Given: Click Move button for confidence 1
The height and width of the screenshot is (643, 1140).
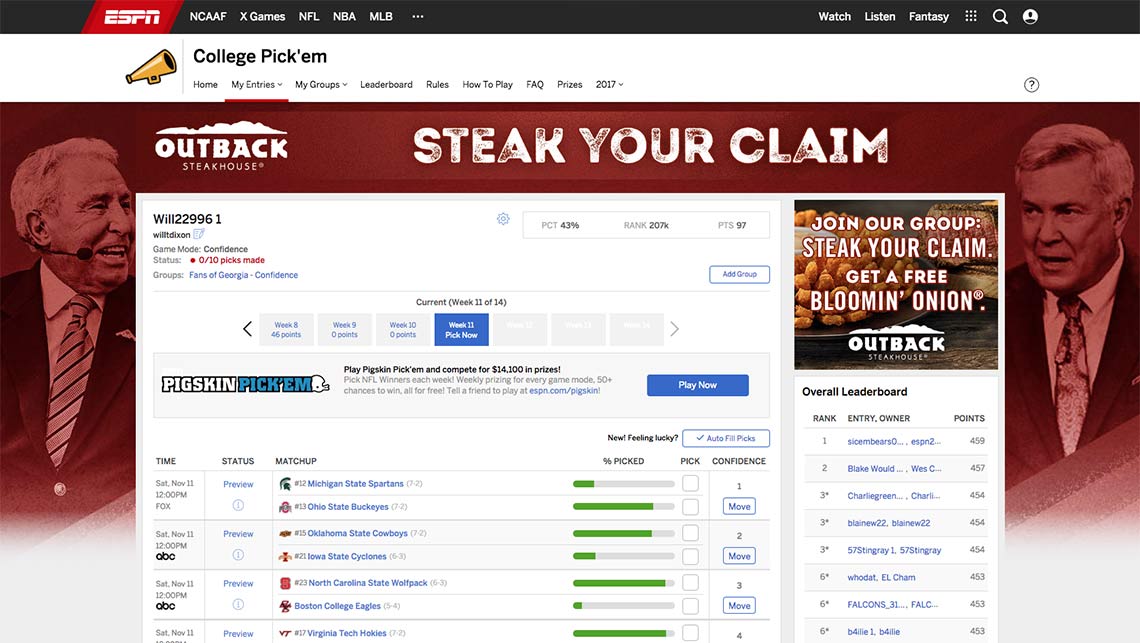Looking at the screenshot, I should 739,506.
